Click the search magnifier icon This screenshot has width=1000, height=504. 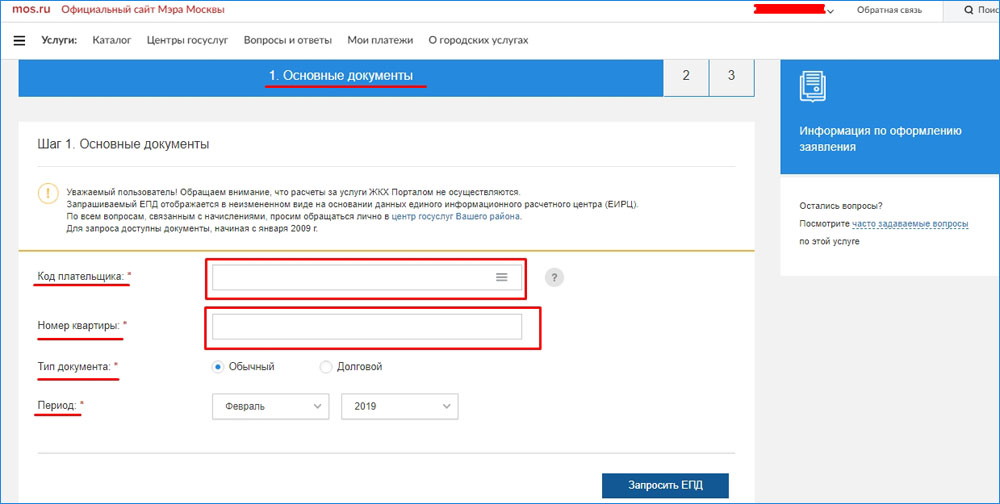pos(968,10)
